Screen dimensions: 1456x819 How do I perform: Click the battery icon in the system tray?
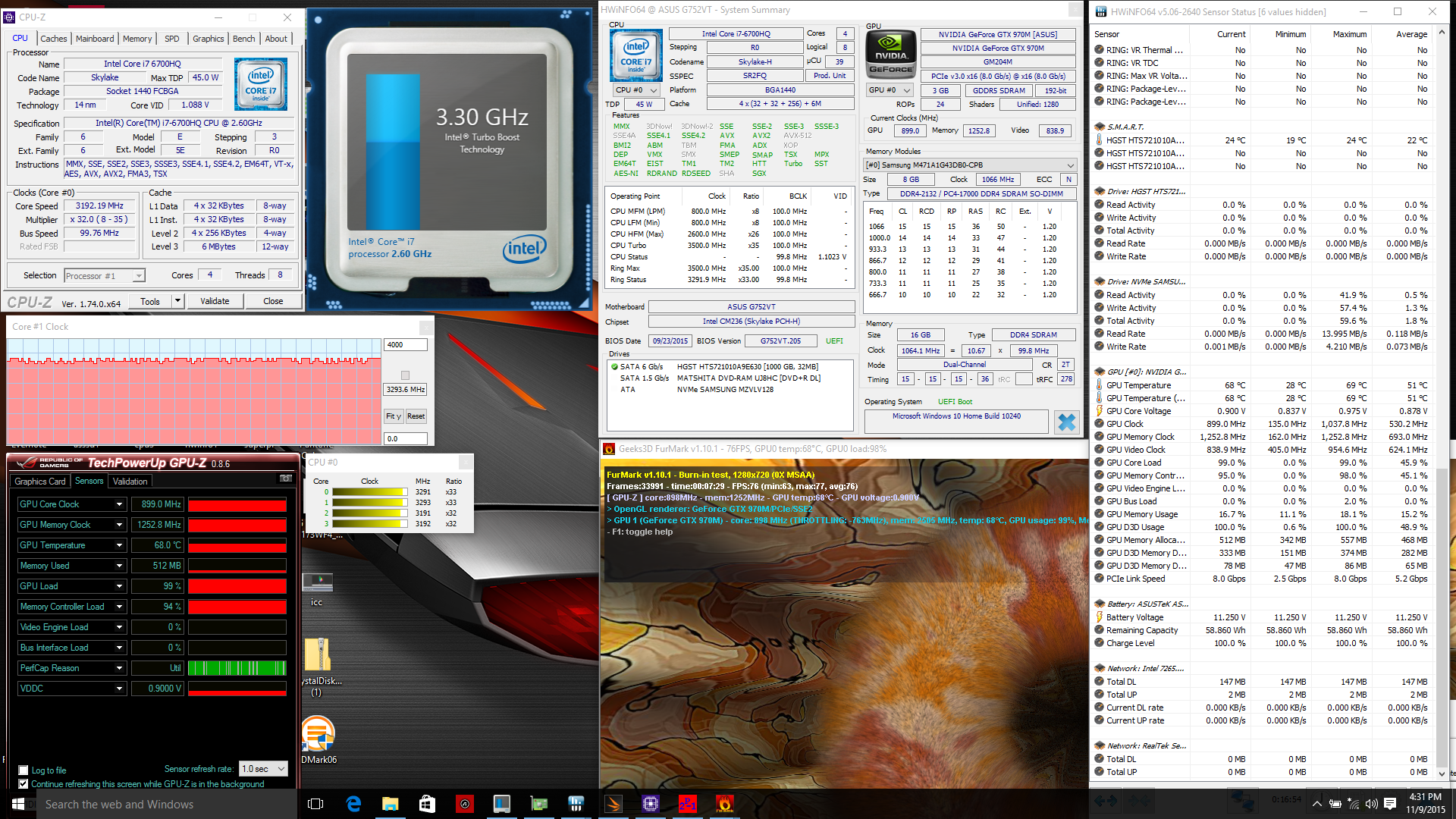tap(1335, 804)
